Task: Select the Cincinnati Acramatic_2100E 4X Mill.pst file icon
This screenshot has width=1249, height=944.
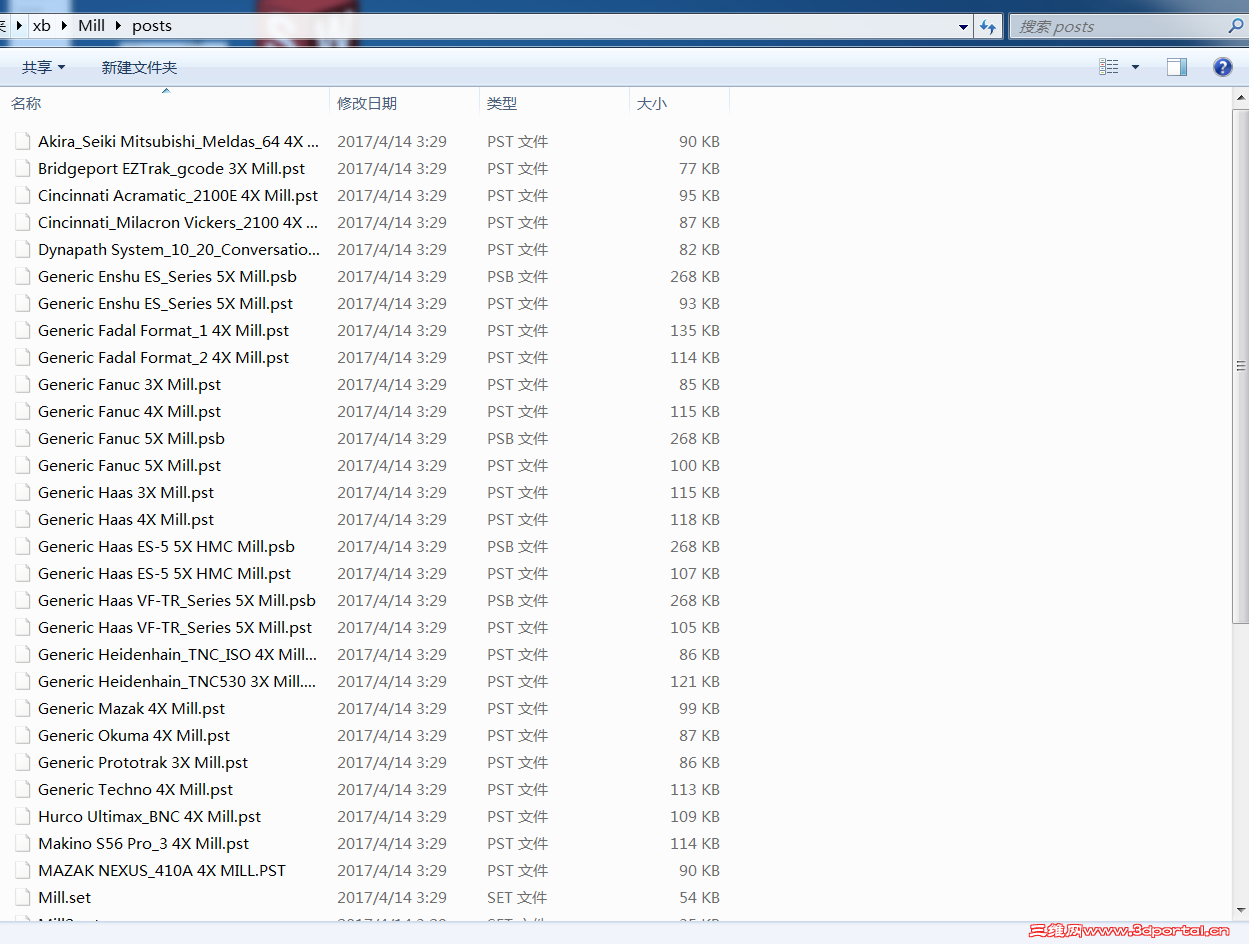Action: tap(22, 195)
